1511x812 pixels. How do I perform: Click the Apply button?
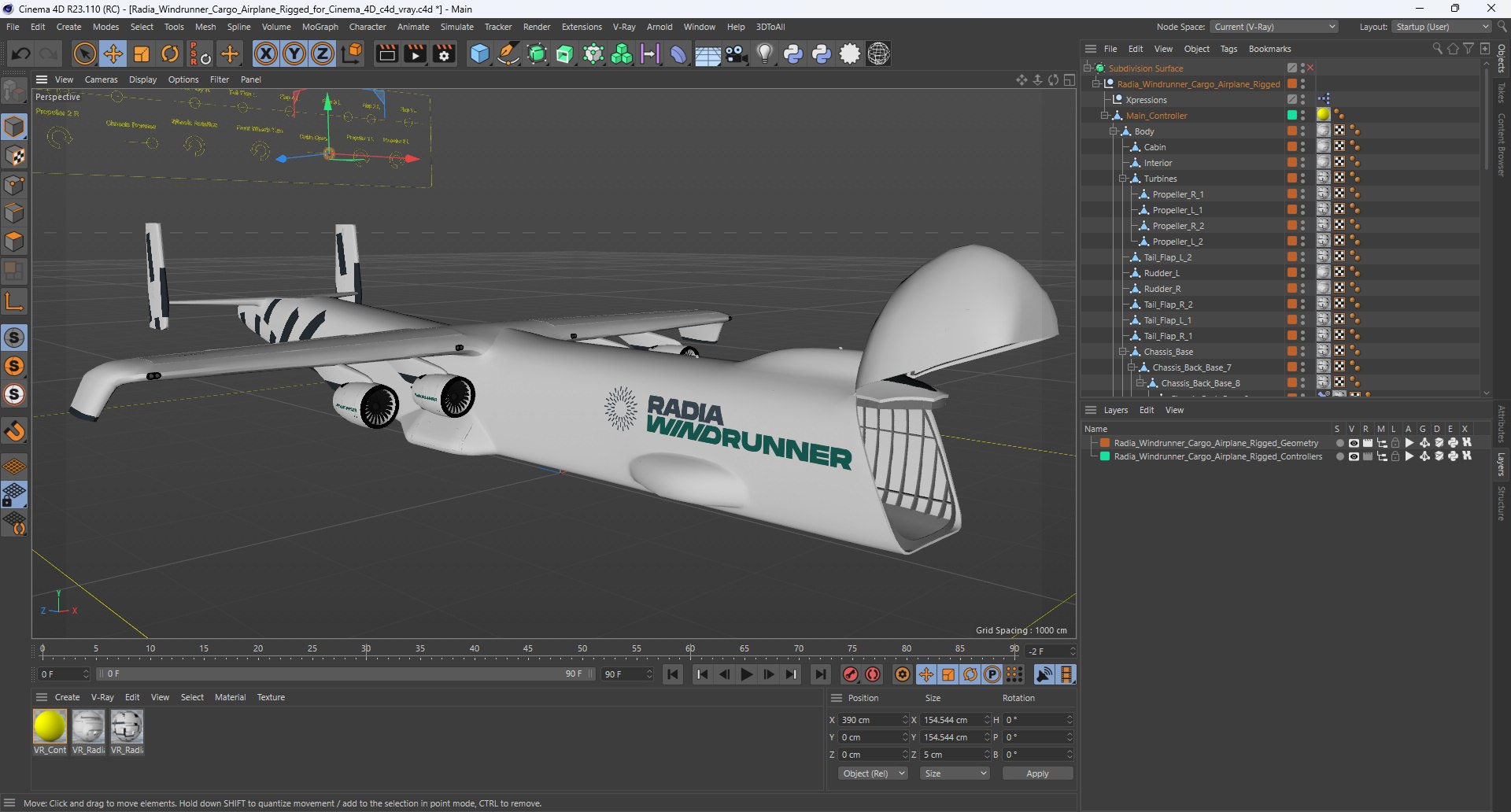(1037, 773)
